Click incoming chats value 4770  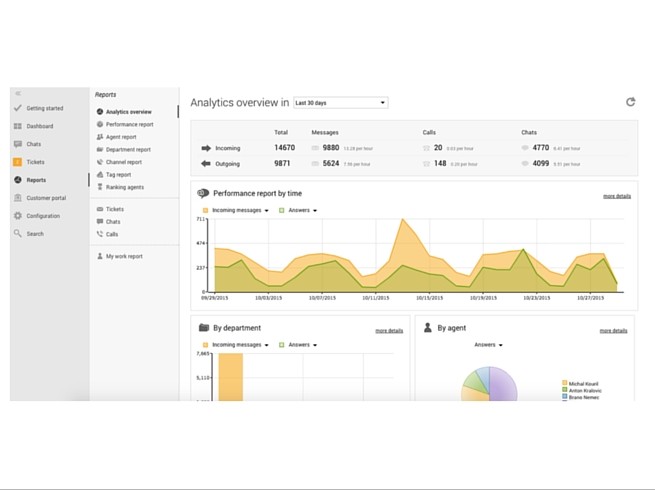(x=541, y=148)
